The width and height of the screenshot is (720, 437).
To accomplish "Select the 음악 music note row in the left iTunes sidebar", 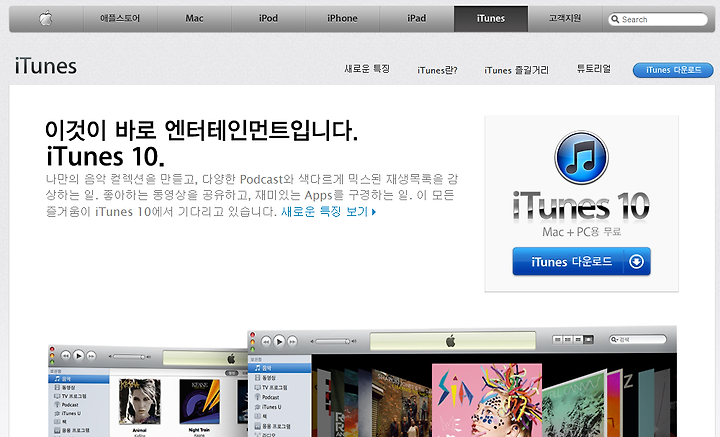I will [79, 379].
